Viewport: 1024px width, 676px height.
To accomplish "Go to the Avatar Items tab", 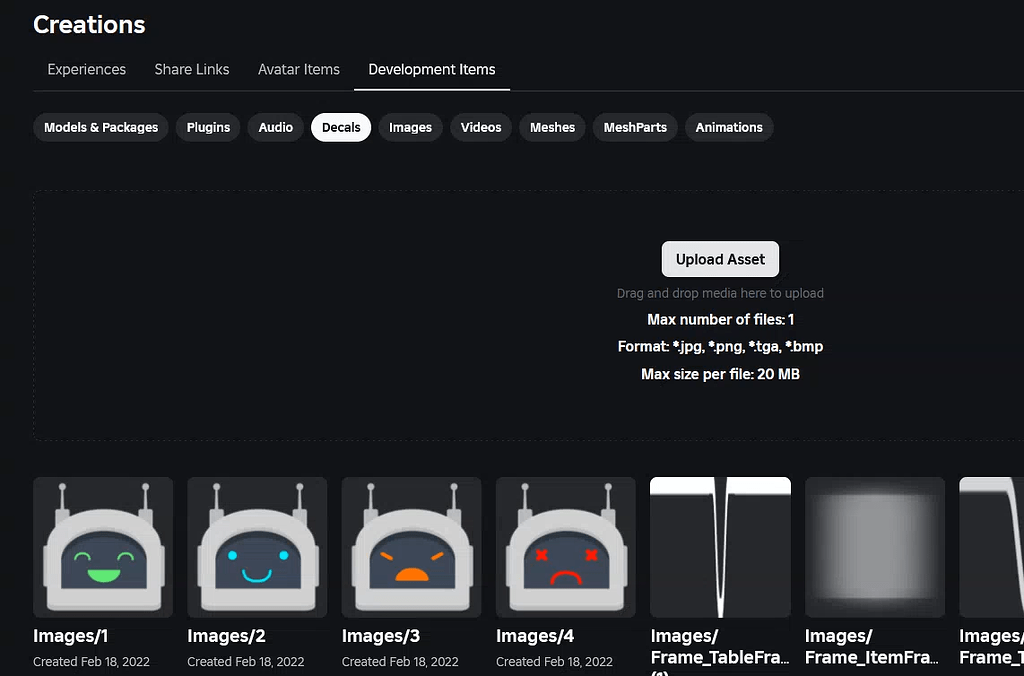I will 298,69.
